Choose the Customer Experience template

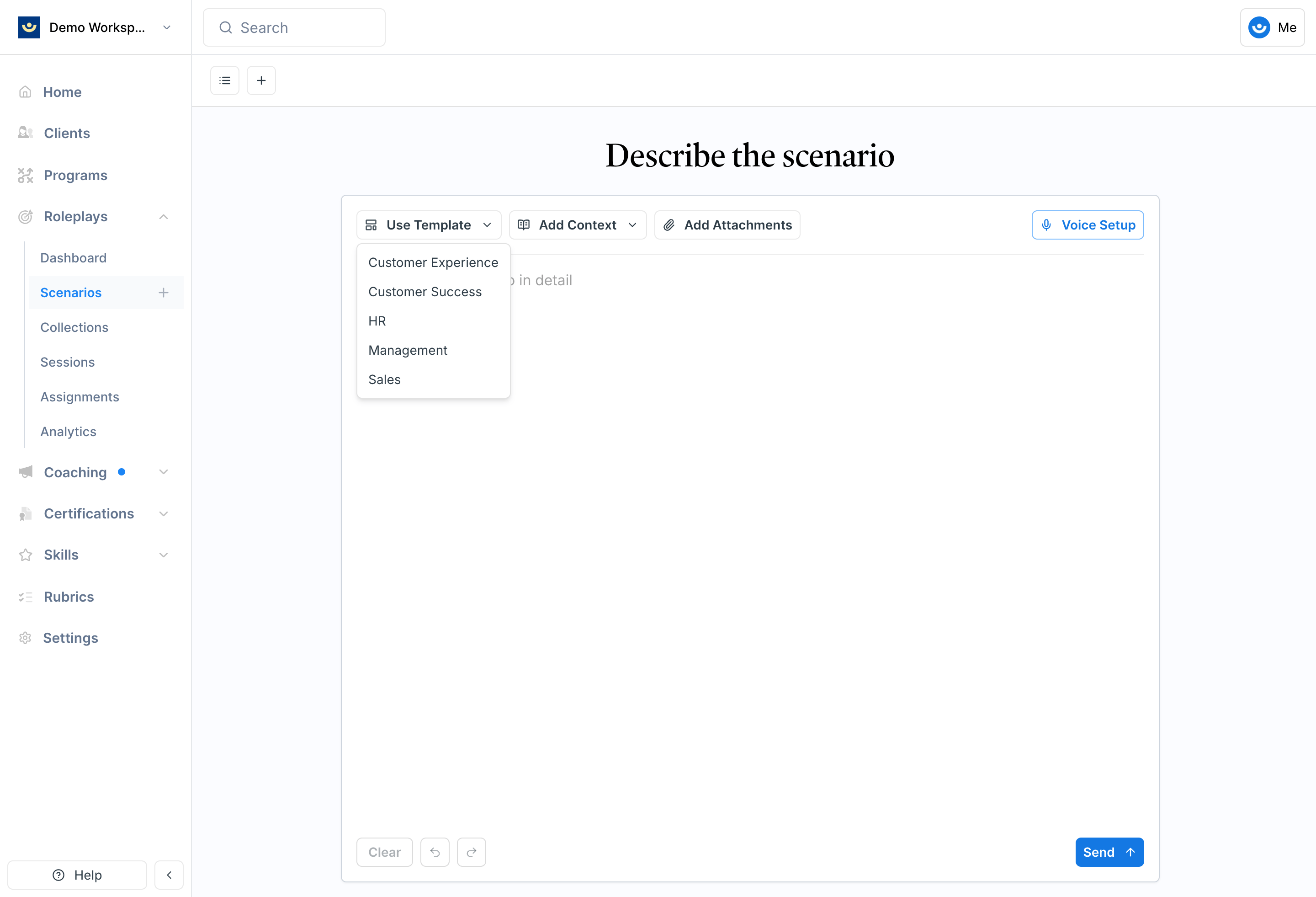[x=433, y=262]
